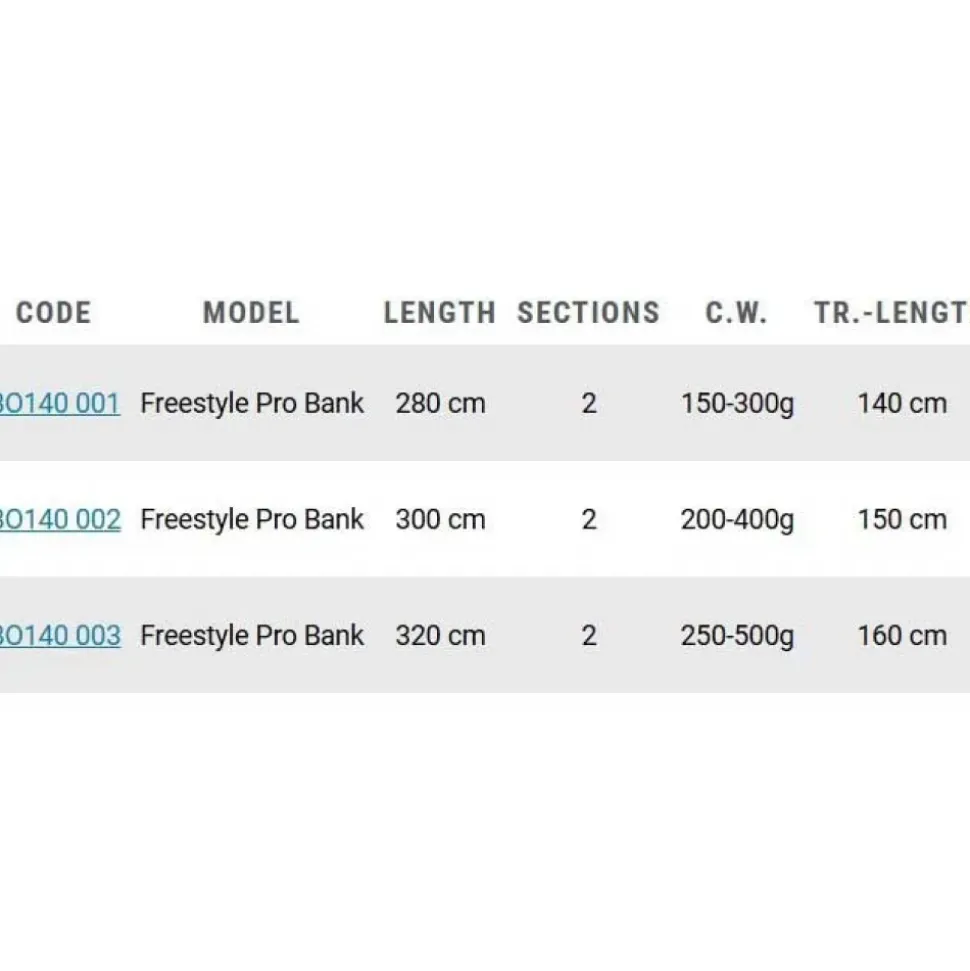Click the 250-500g casting weight cell
The image size is (970, 971).
[x=737, y=636]
